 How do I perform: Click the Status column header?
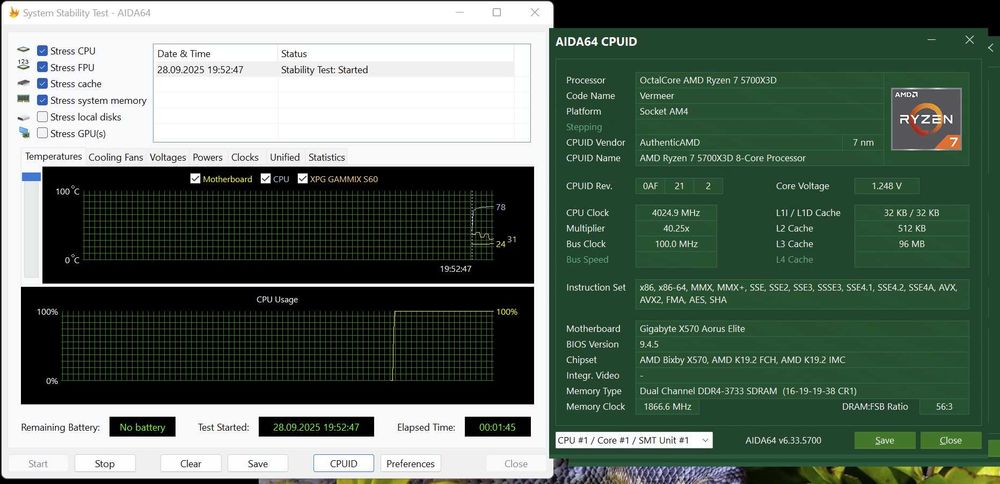[x=395, y=54]
